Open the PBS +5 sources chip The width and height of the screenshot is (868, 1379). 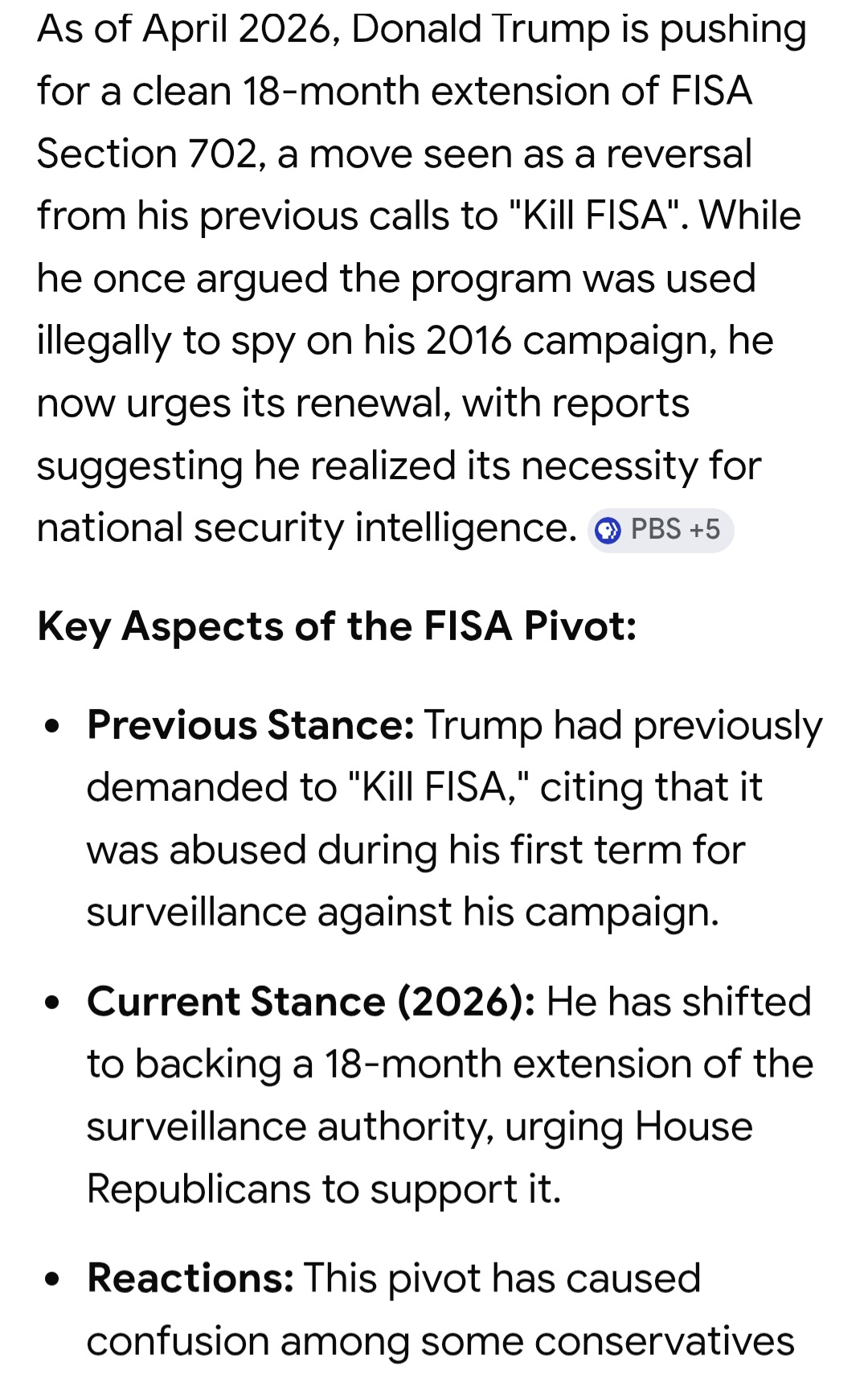661,531
